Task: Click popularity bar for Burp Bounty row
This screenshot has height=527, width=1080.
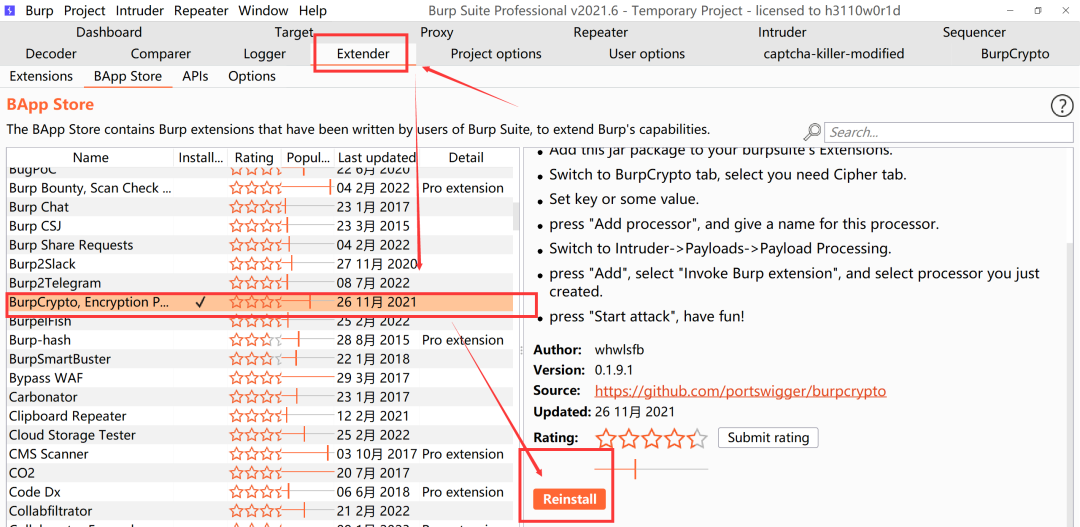Action: click(x=309, y=188)
